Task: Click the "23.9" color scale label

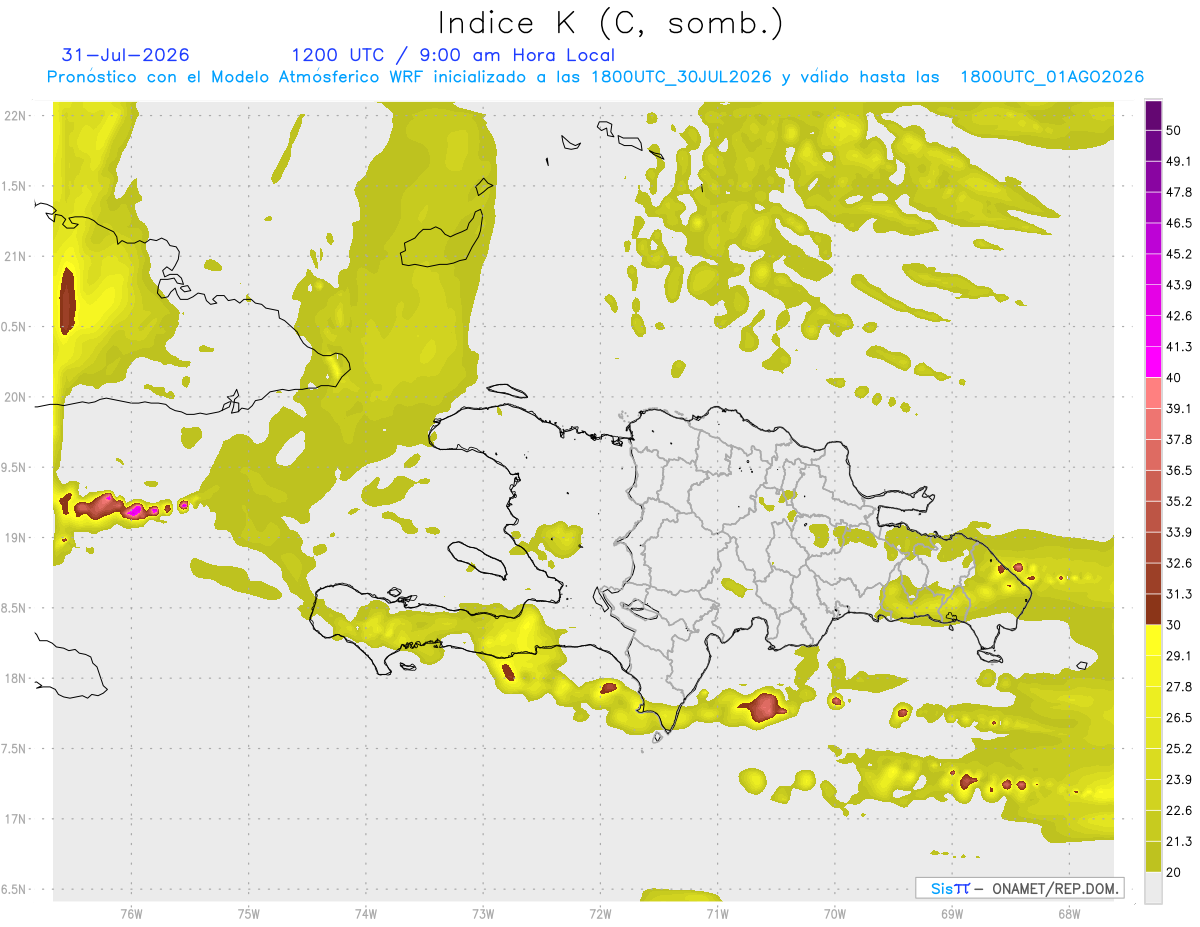Action: pyautogui.click(x=1179, y=780)
